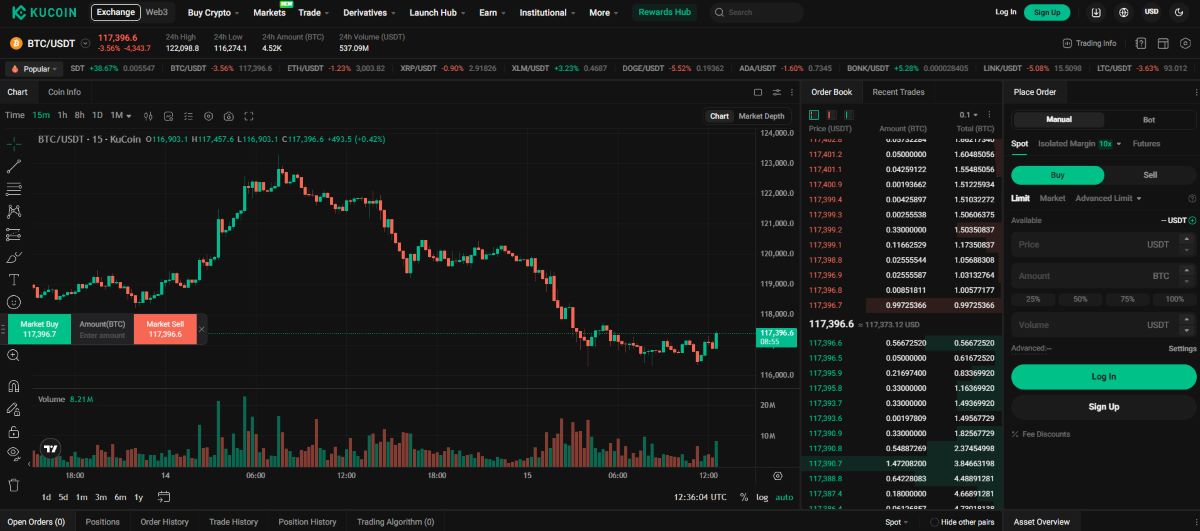Image resolution: width=1200 pixels, height=531 pixels.
Task: Select the Bot order tab
Action: point(1148,120)
